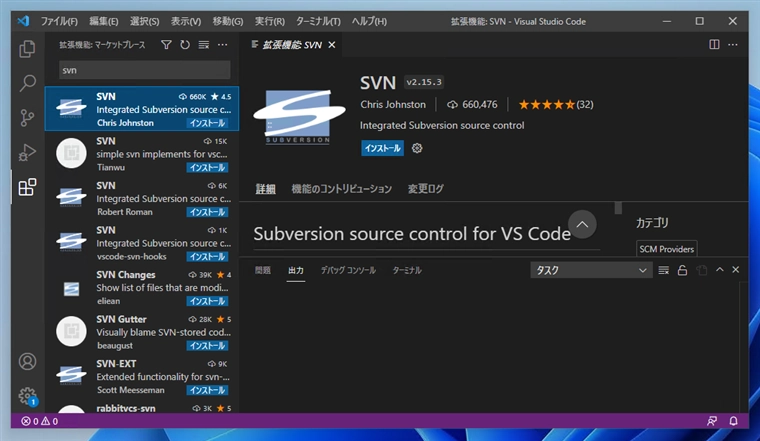
Task: Open the extension manage gear beside Install
Action: click(417, 148)
